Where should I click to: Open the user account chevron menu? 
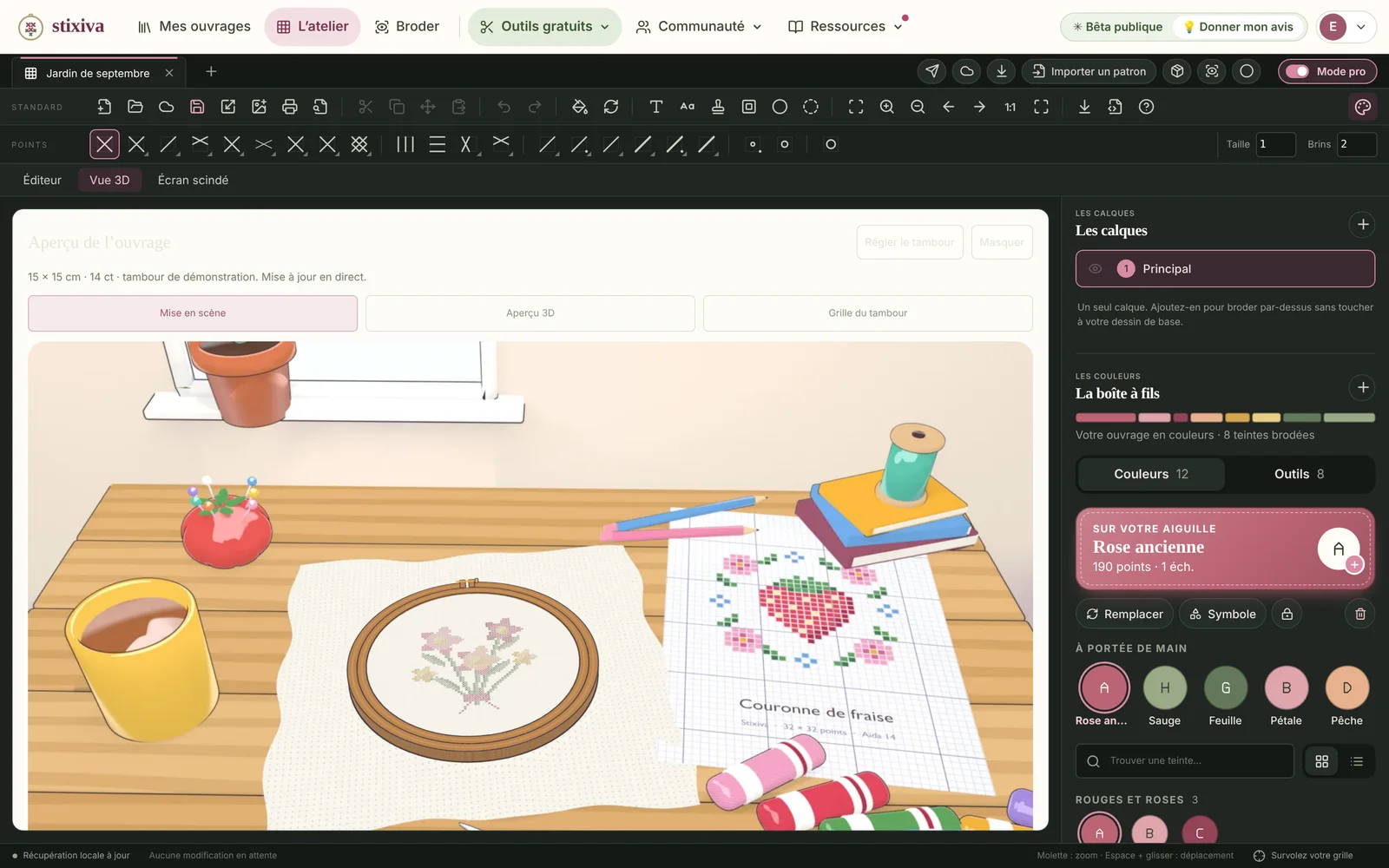click(x=1361, y=27)
